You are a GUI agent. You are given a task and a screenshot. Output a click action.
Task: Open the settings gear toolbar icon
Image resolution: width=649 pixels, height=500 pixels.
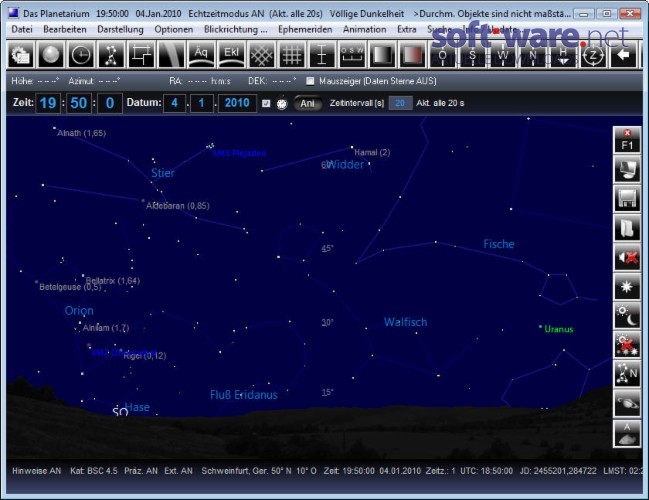click(21, 55)
